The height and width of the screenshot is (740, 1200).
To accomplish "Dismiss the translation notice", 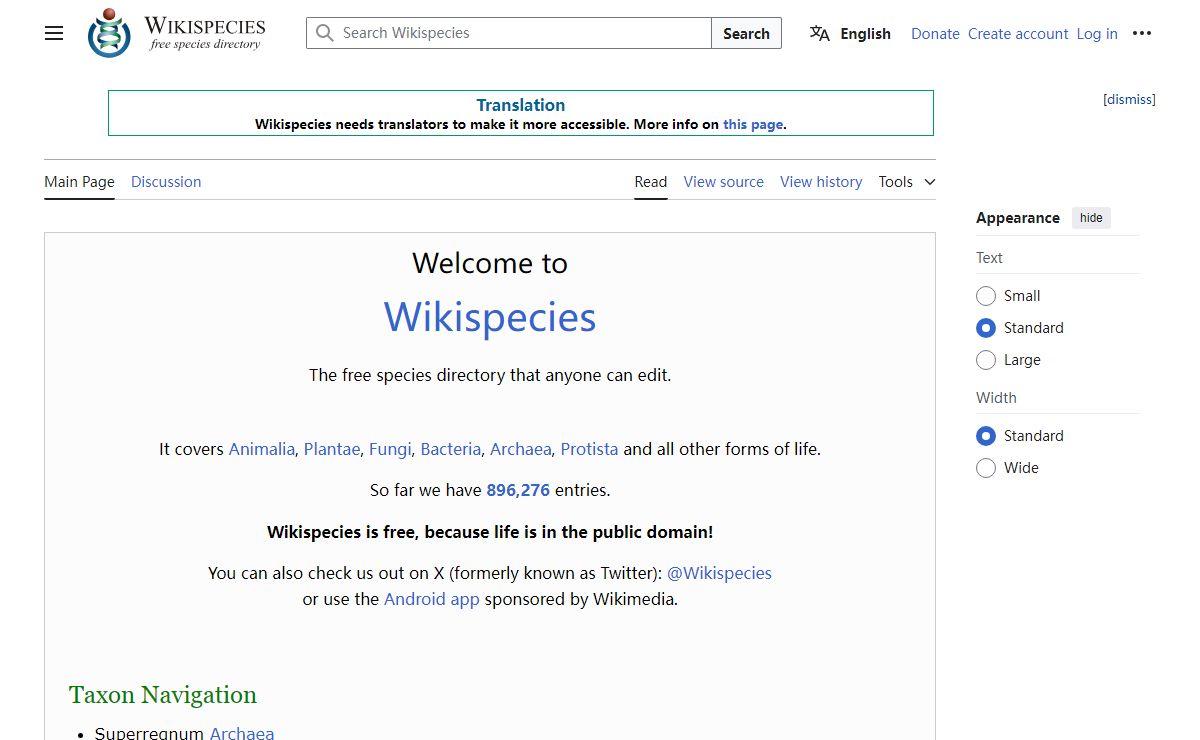I will [1129, 99].
